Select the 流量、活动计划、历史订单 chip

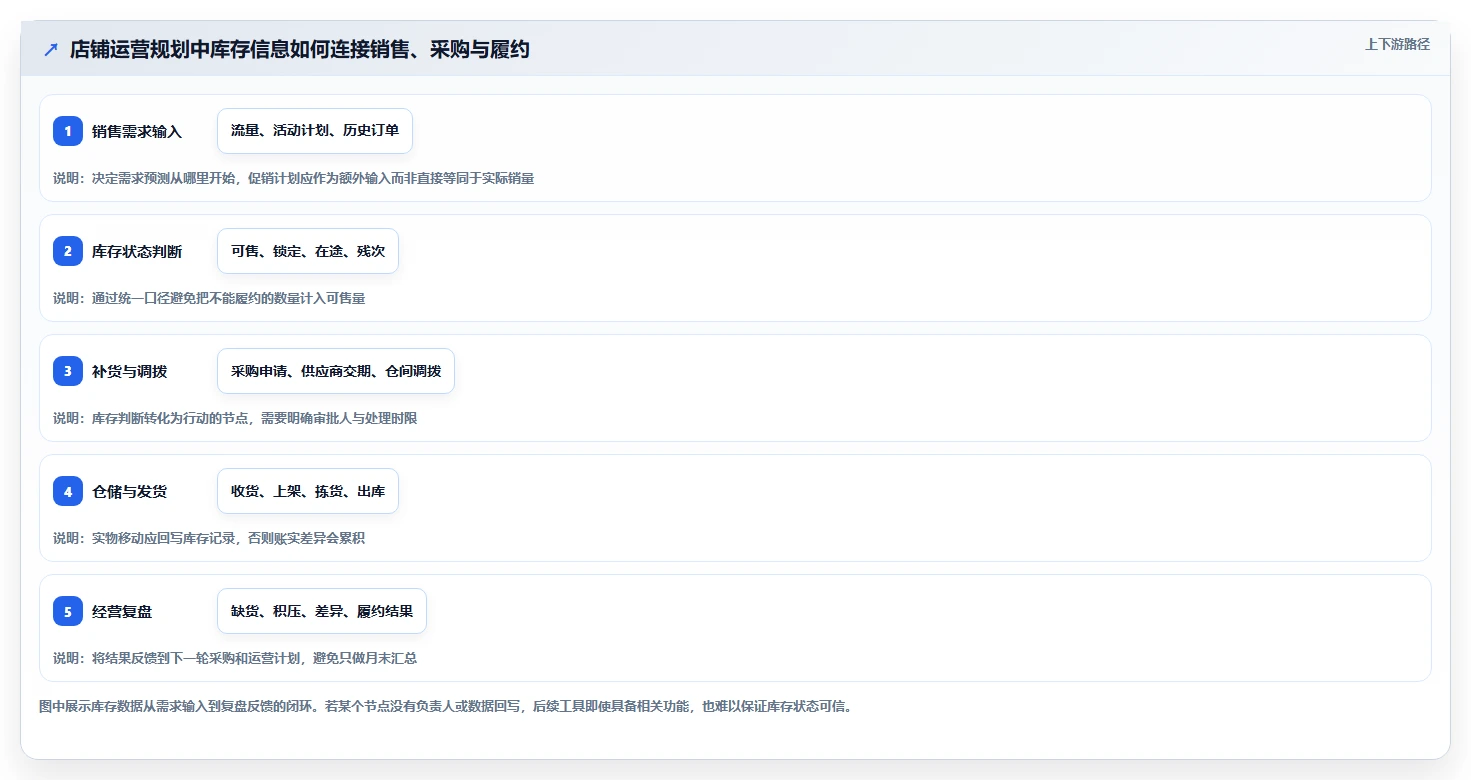(315, 131)
